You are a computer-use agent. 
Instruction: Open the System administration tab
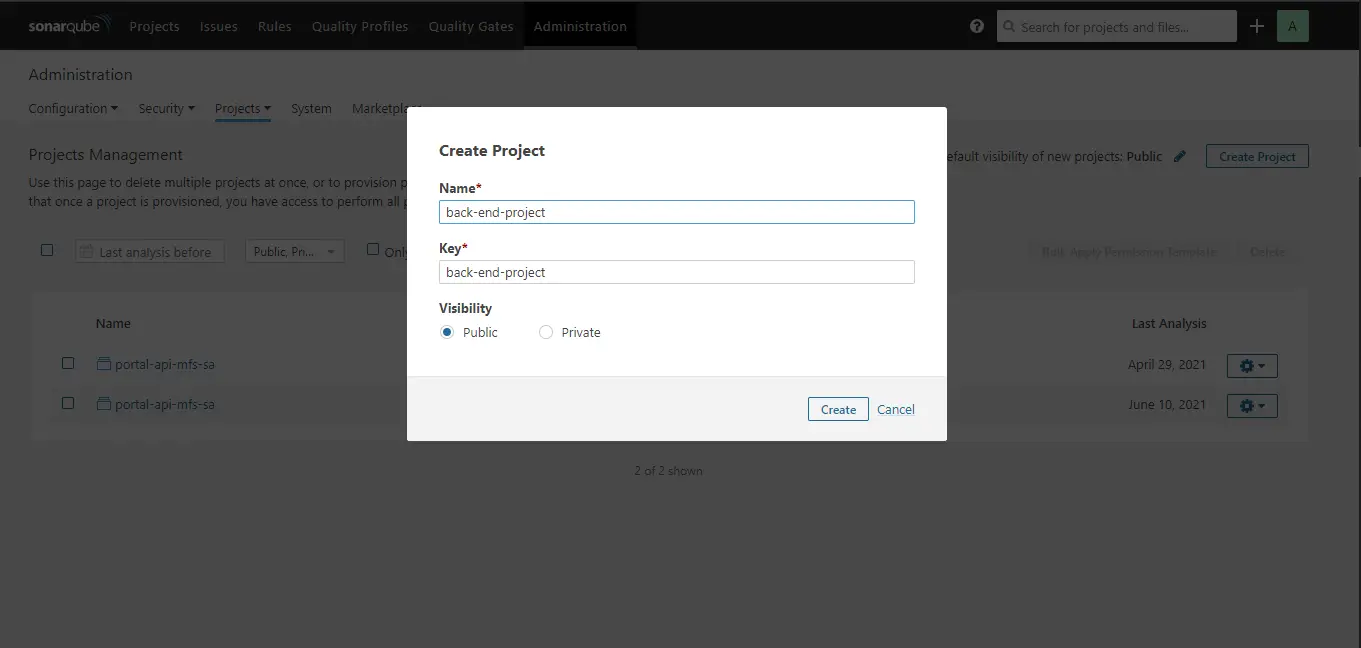coord(311,108)
